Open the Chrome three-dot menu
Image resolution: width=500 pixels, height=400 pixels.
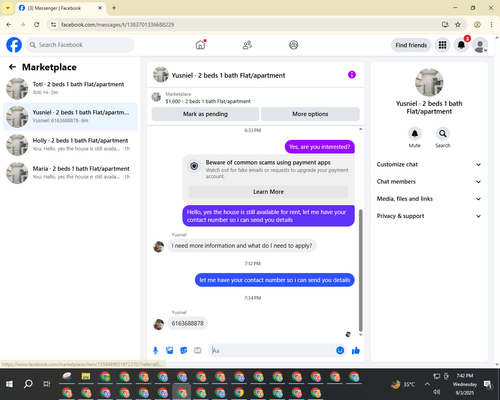coord(491,25)
